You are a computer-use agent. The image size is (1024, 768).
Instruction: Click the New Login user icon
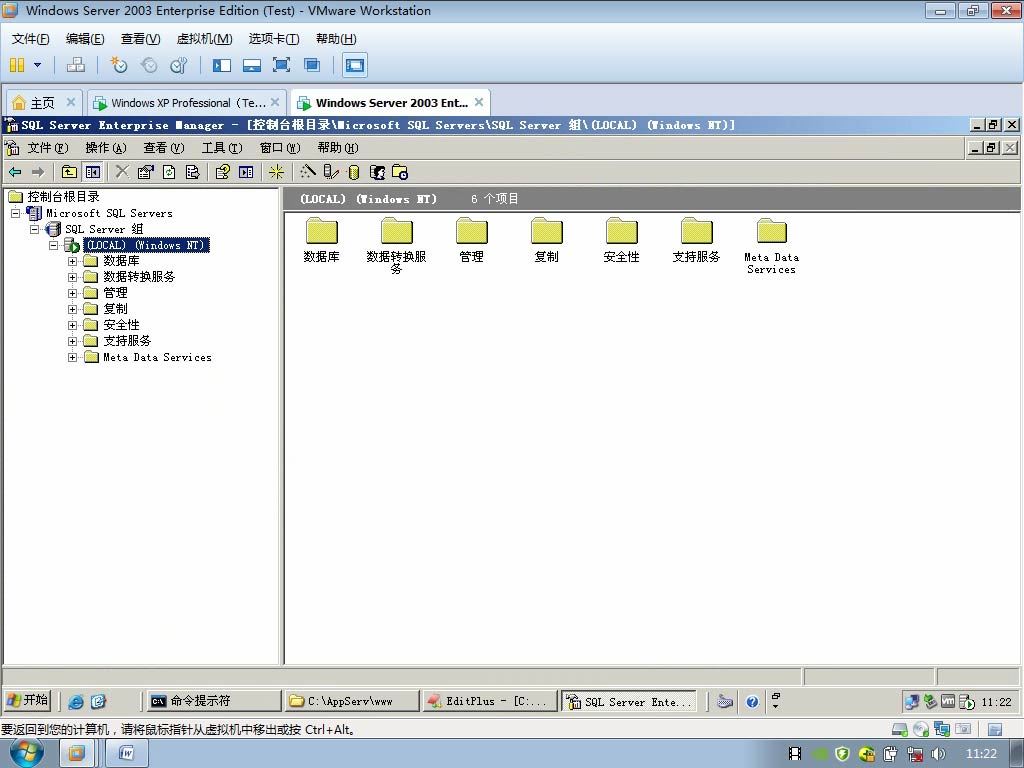pyautogui.click(x=377, y=172)
